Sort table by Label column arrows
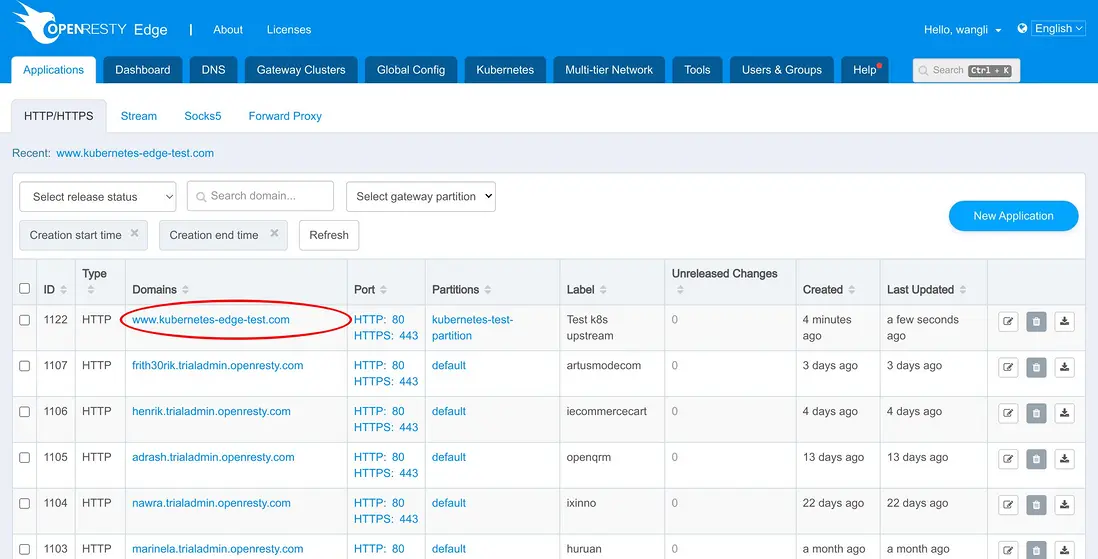 (603, 290)
